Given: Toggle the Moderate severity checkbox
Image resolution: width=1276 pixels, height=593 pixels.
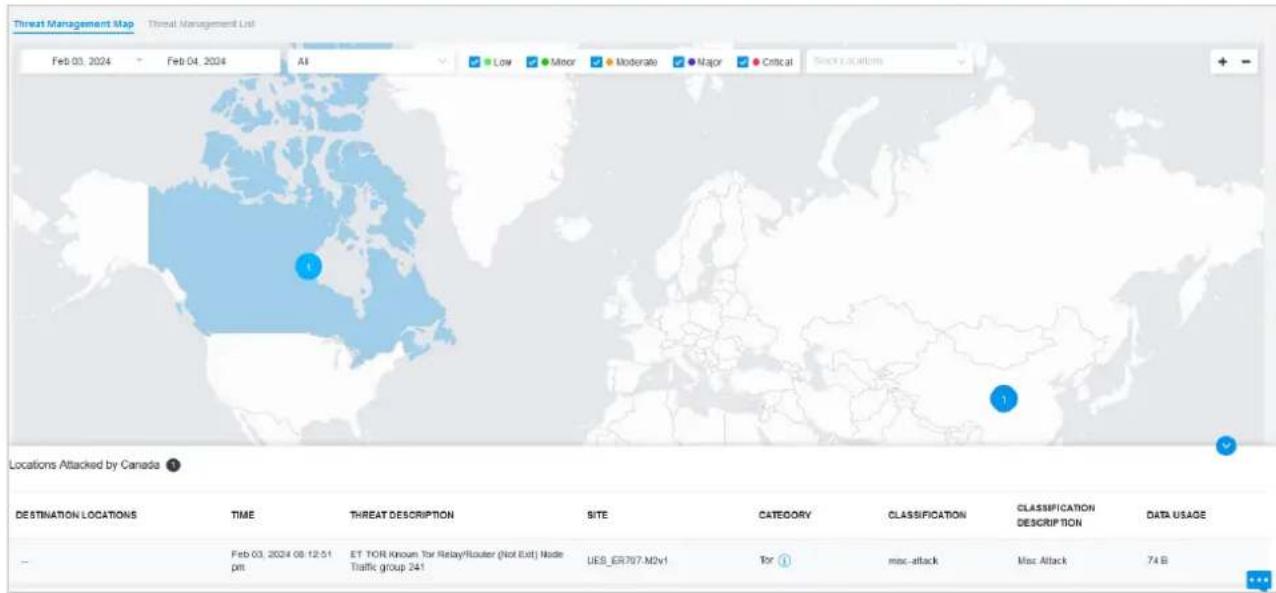Looking at the screenshot, I should 597,62.
